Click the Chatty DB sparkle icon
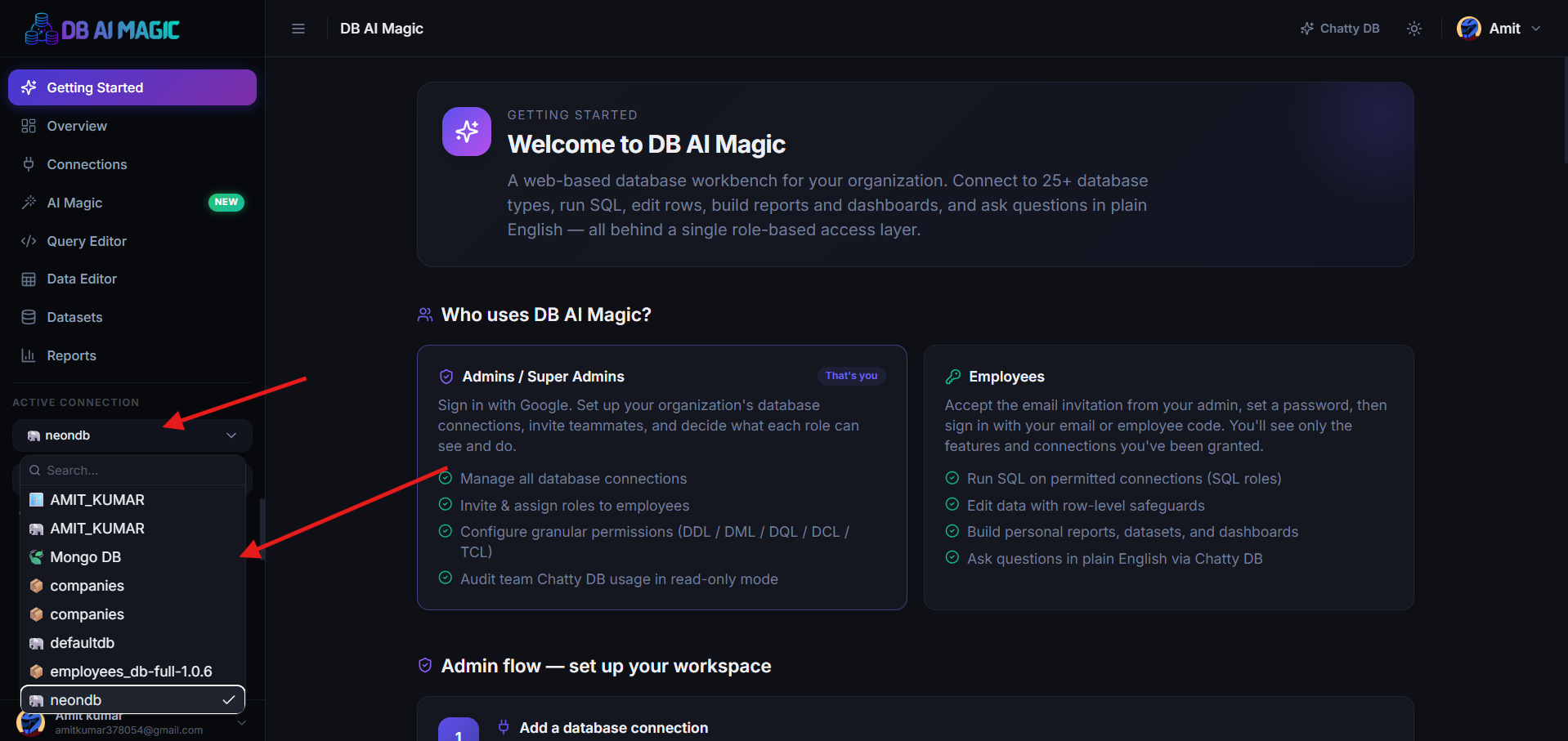The width and height of the screenshot is (1568, 741). pos(1307,29)
